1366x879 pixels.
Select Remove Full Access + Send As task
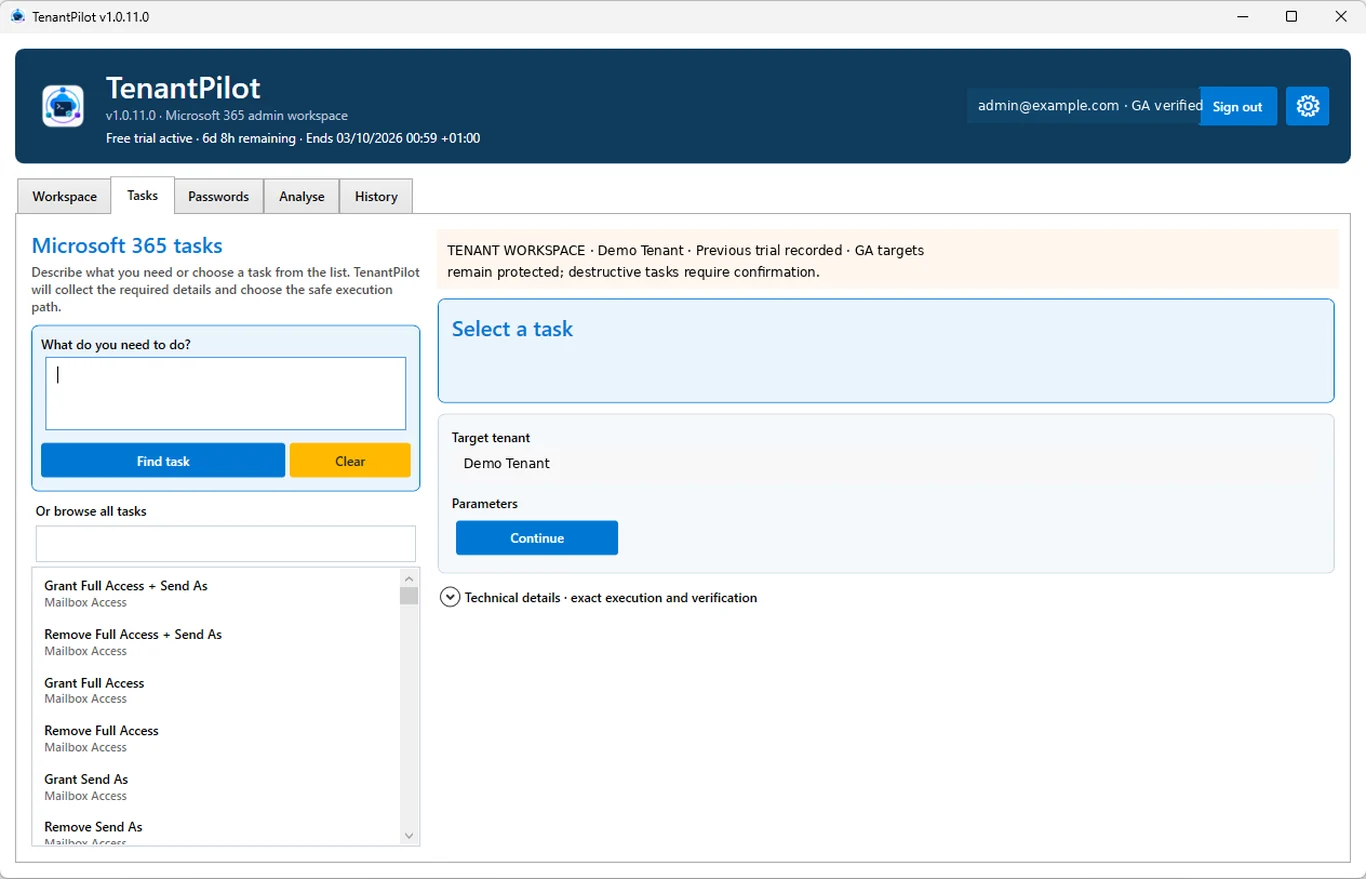click(x=216, y=642)
